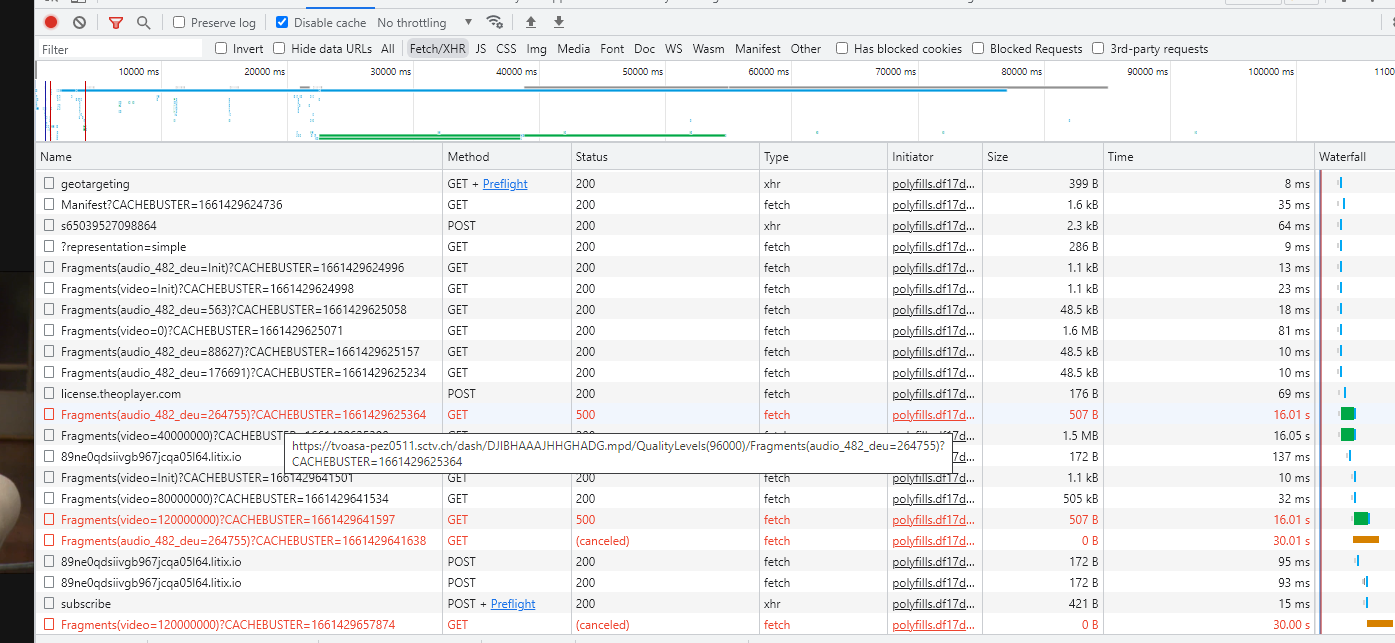Sort requests by the Status column header
1395x643 pixels.
click(591, 157)
